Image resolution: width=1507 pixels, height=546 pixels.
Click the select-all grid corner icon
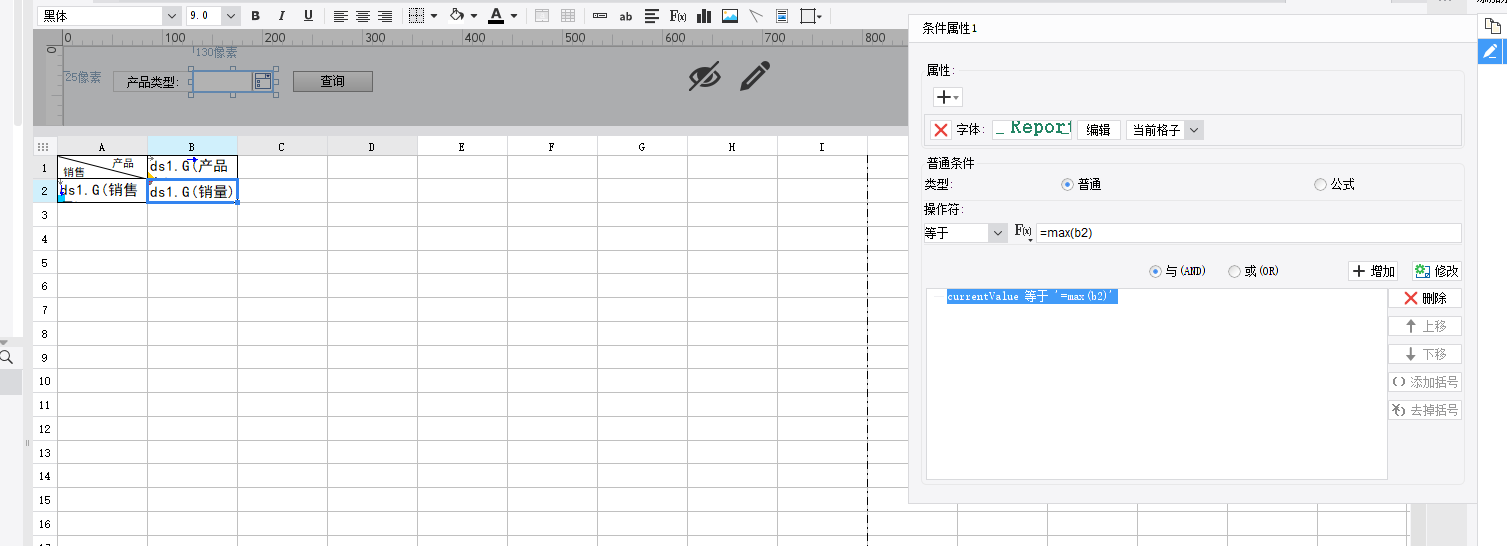(x=45, y=147)
